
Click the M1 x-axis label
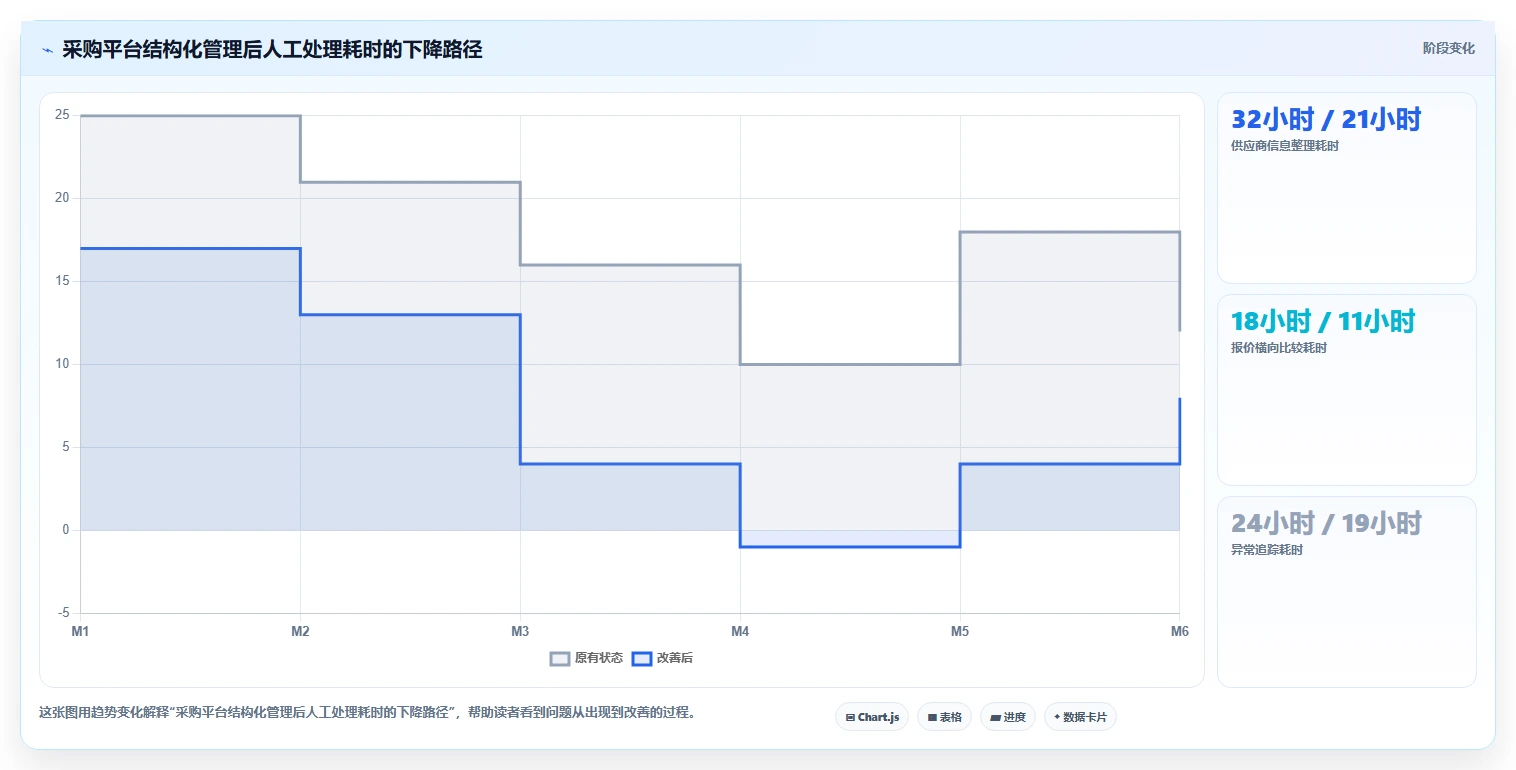[x=80, y=632]
